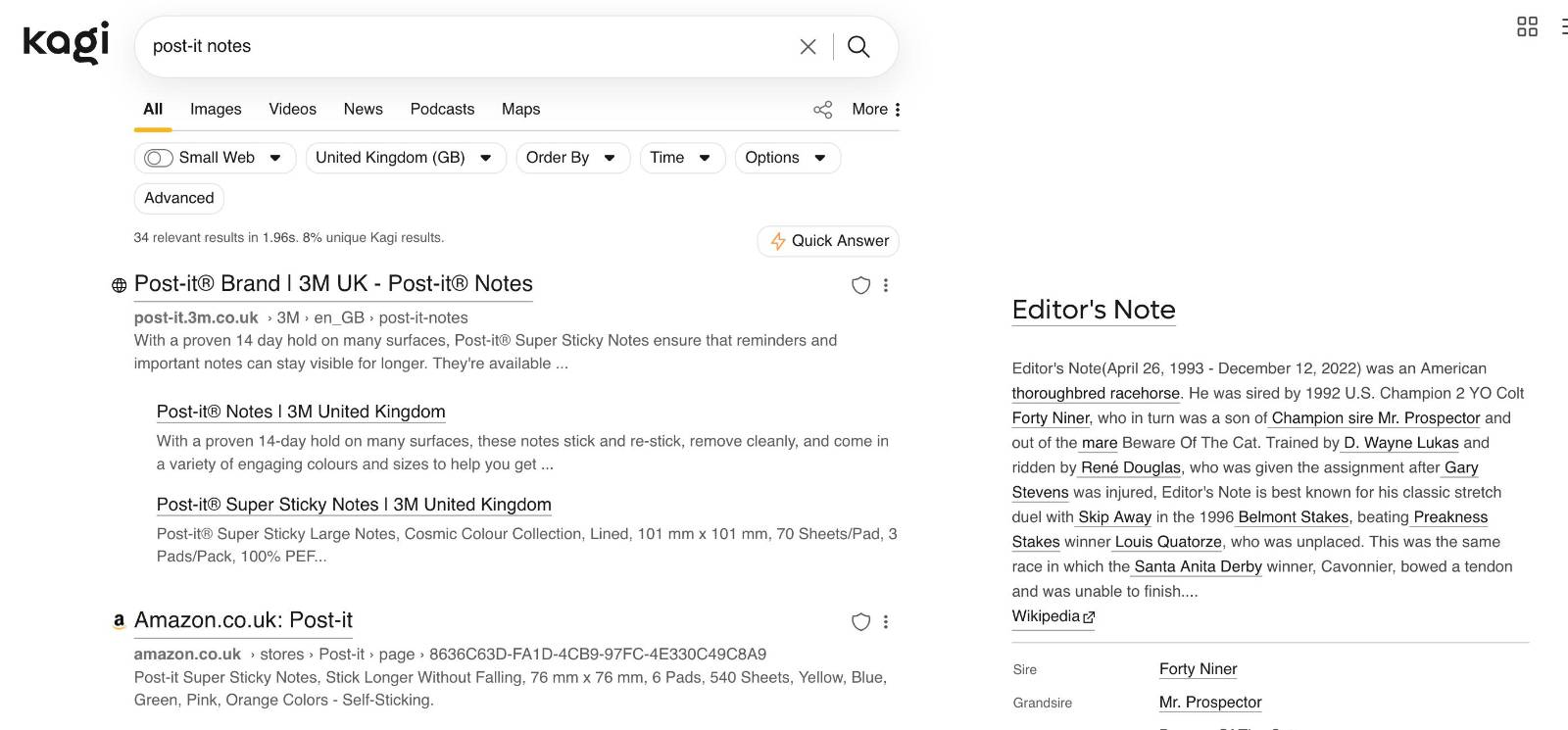Screen dimensions: 1568x730
Task: Click the Amazon favicon beside Amazon.co.uk result
Action: click(x=119, y=620)
